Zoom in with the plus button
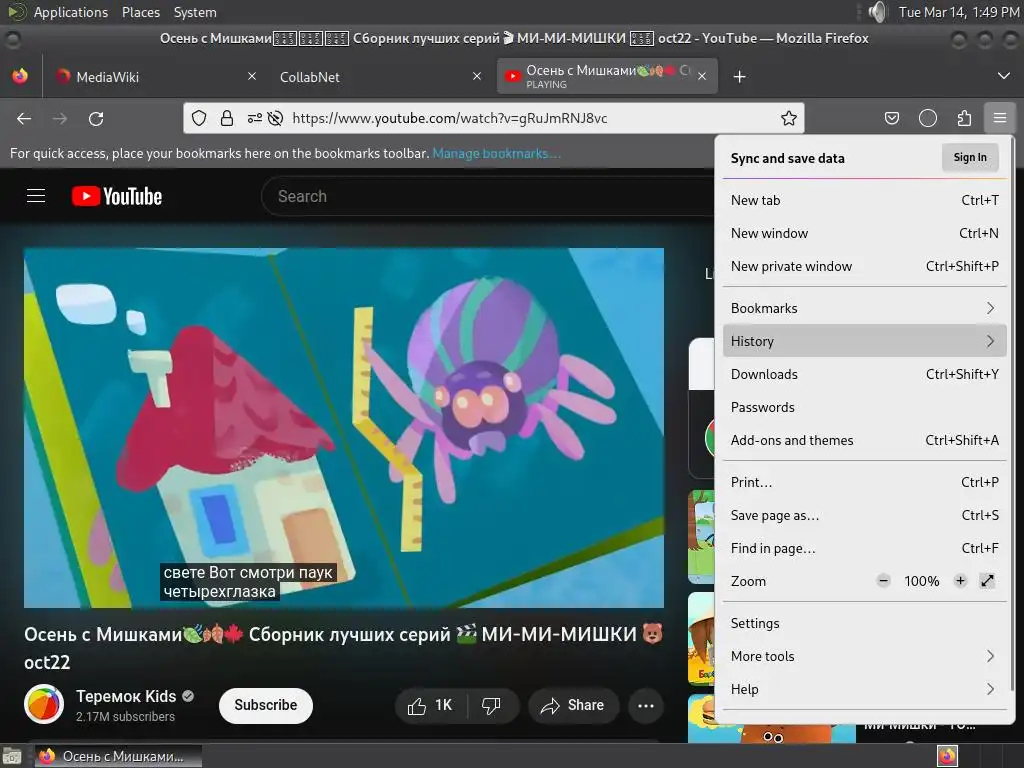The image size is (1024, 768). pyautogui.click(x=960, y=581)
